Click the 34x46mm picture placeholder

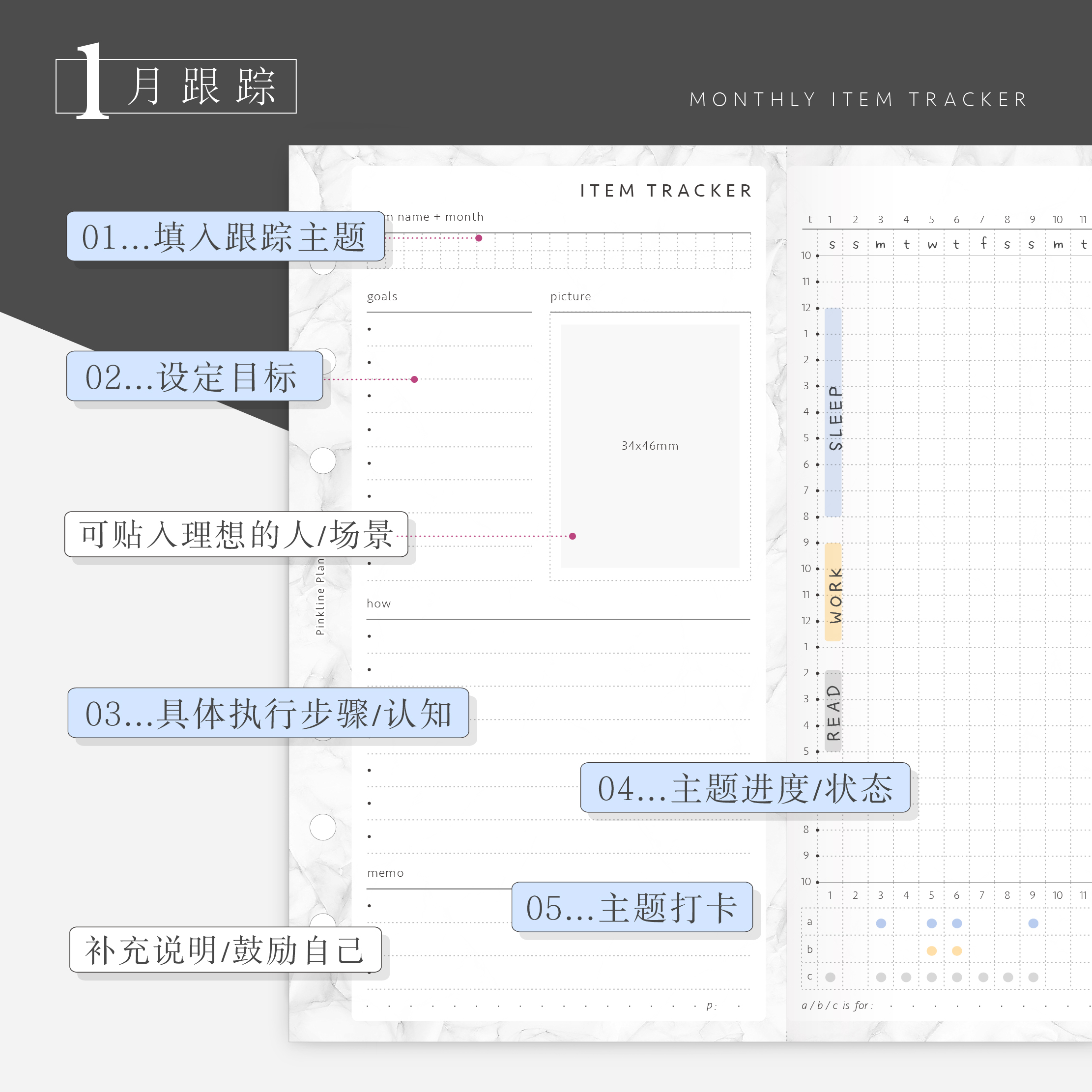point(649,446)
